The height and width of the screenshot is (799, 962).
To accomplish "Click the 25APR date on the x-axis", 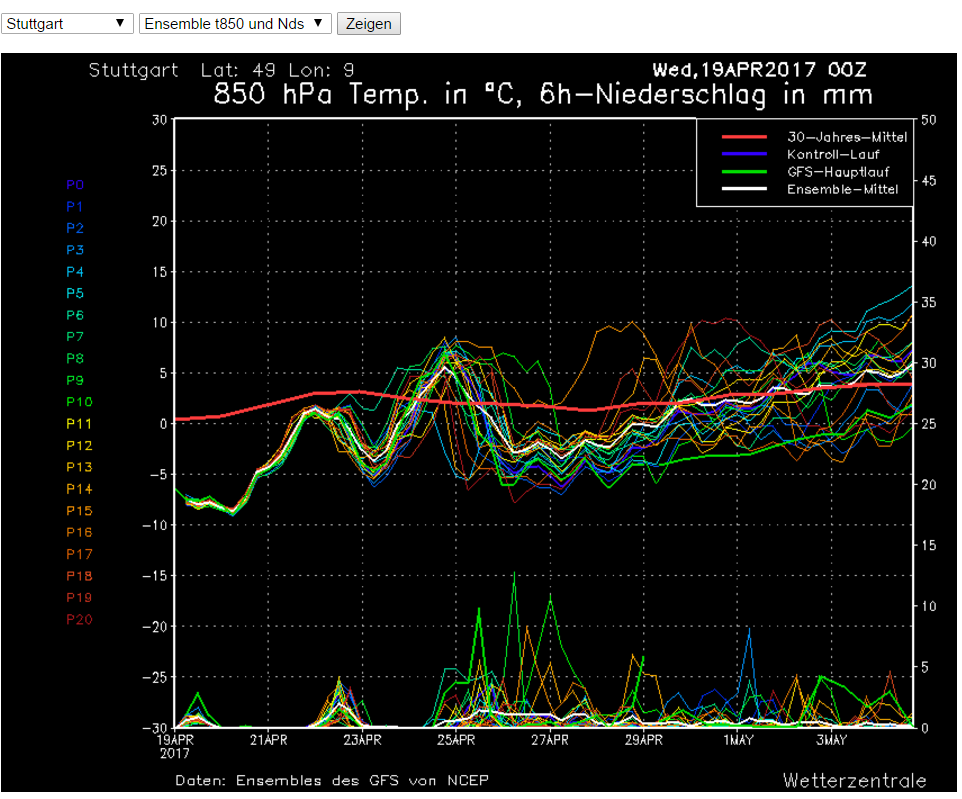I will pyautogui.click(x=456, y=740).
